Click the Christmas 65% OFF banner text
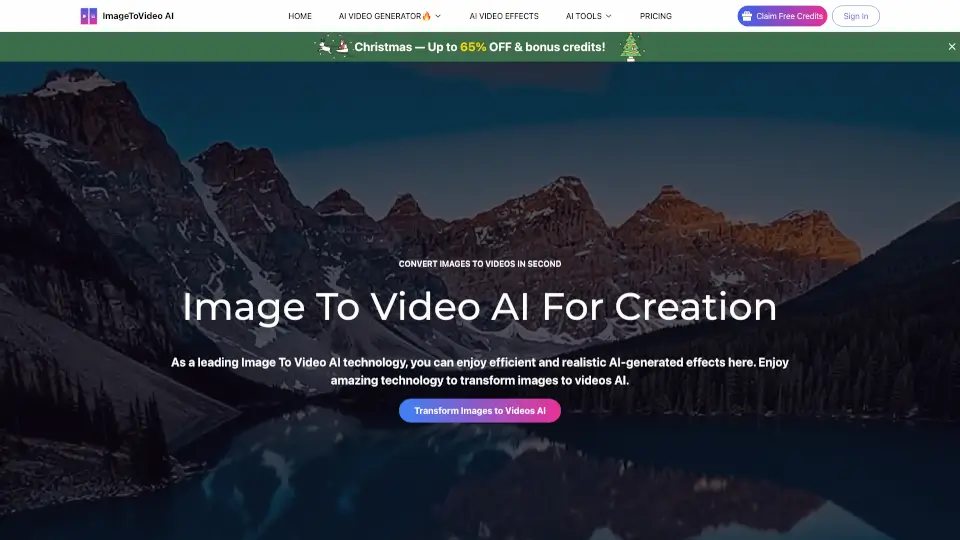This screenshot has height=540, width=960. tap(479, 47)
